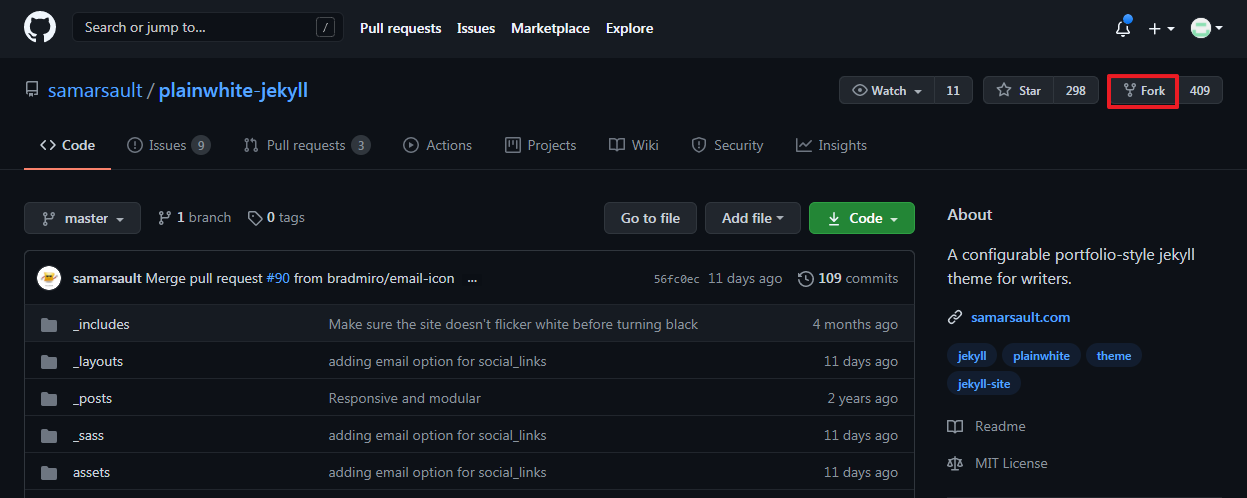
Task: Open pull request #90 link
Action: click(x=278, y=279)
